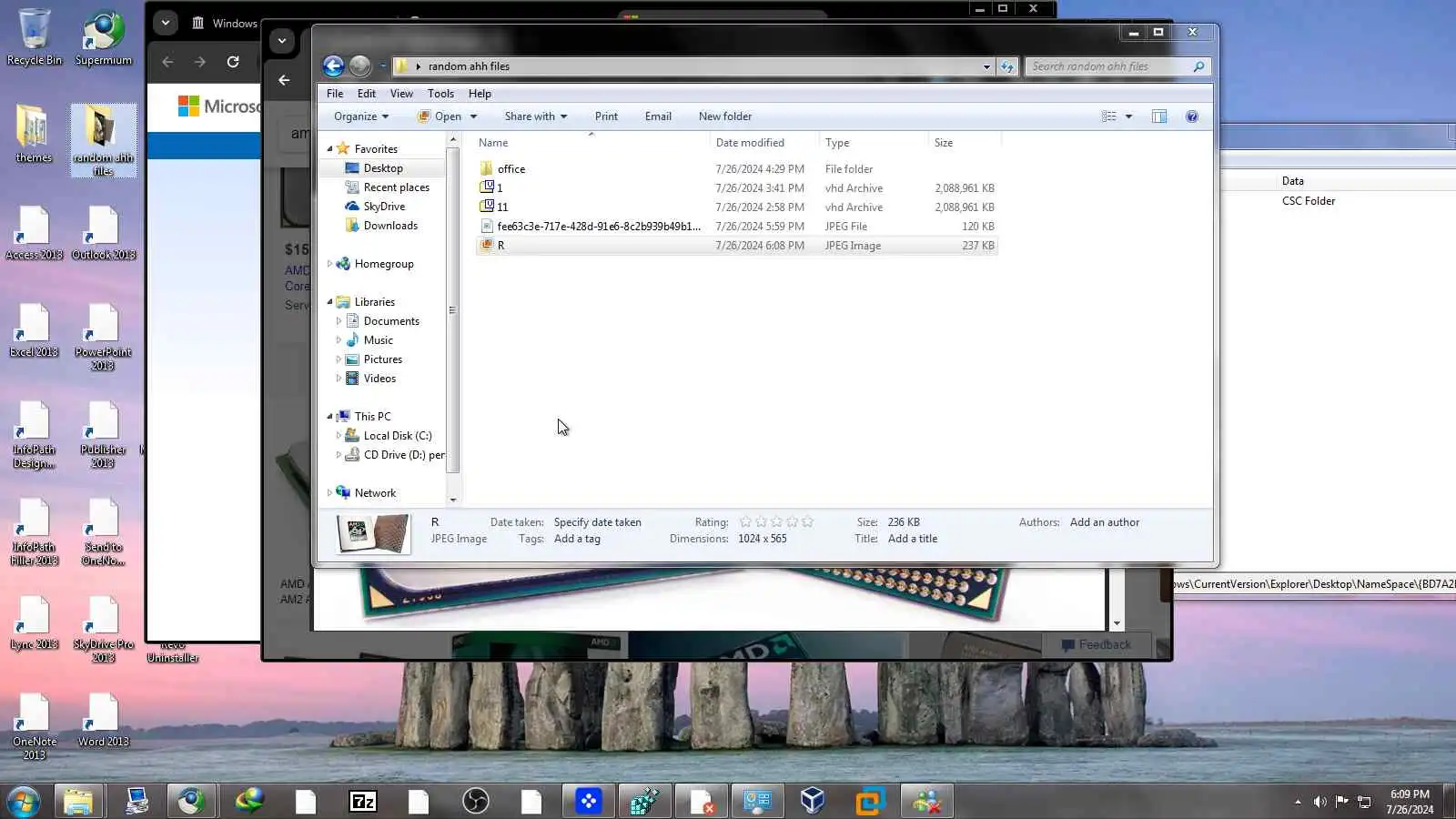Select the OneNote 2013 desktop shortcut

click(35, 726)
